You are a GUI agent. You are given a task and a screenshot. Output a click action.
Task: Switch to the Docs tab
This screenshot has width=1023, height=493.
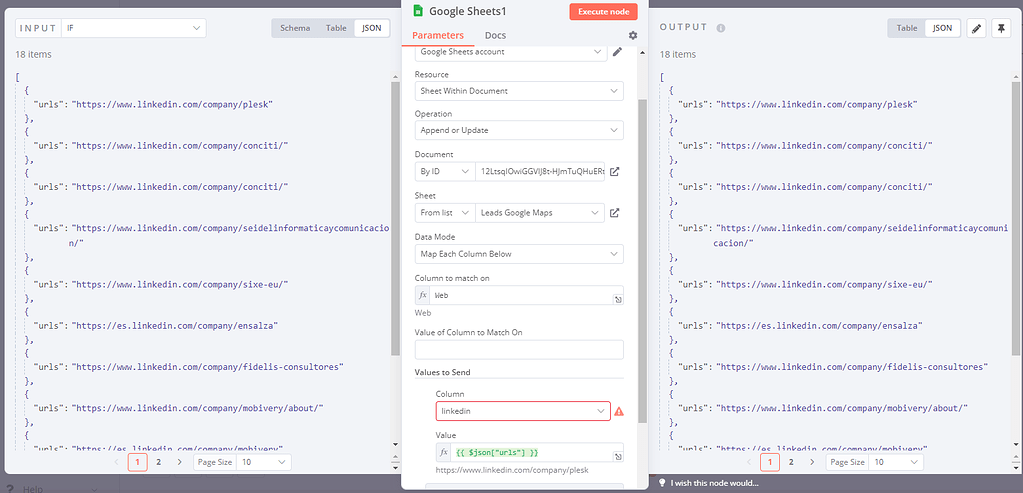coord(495,35)
